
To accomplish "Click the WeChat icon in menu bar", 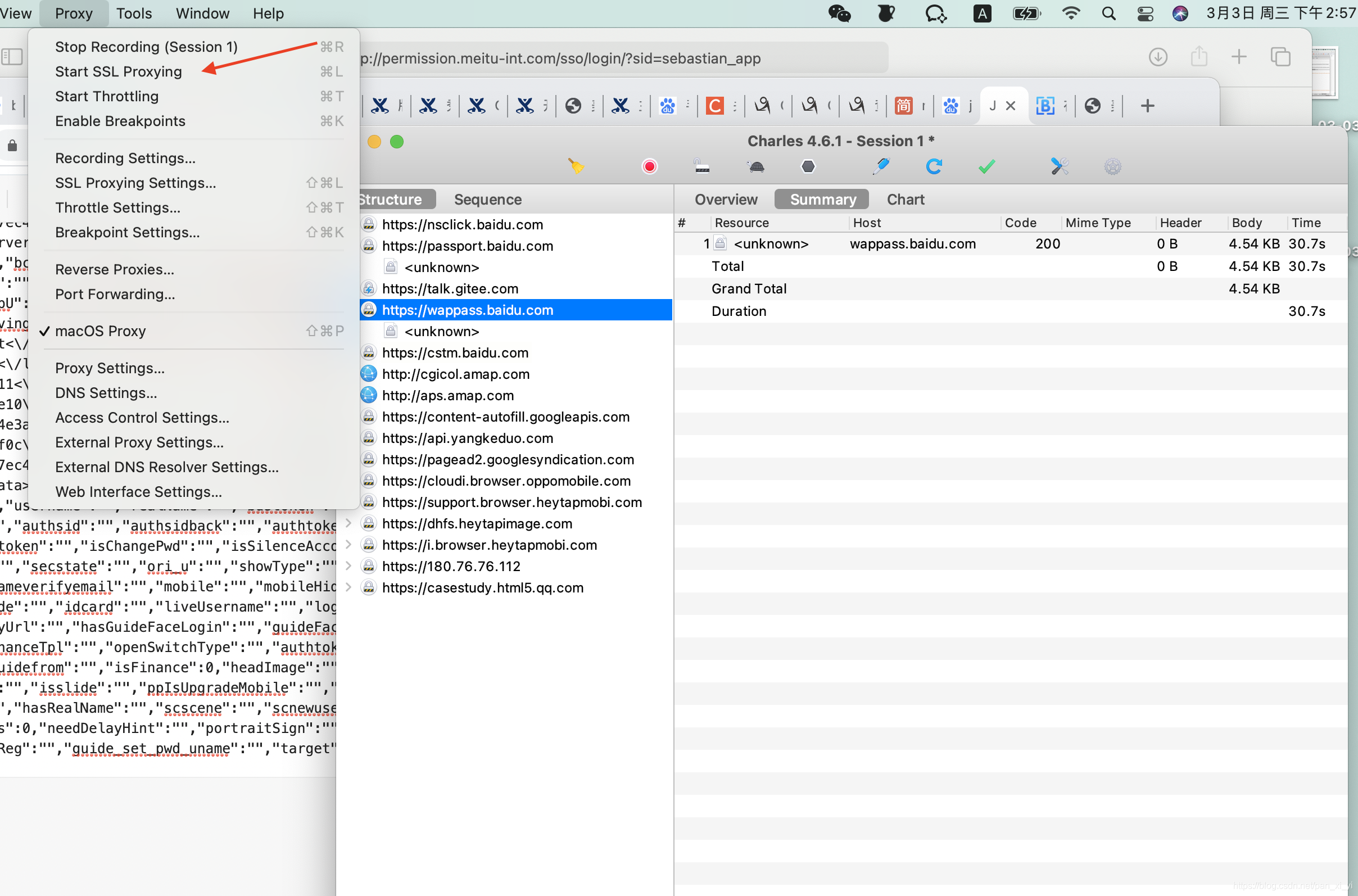I will [x=839, y=13].
